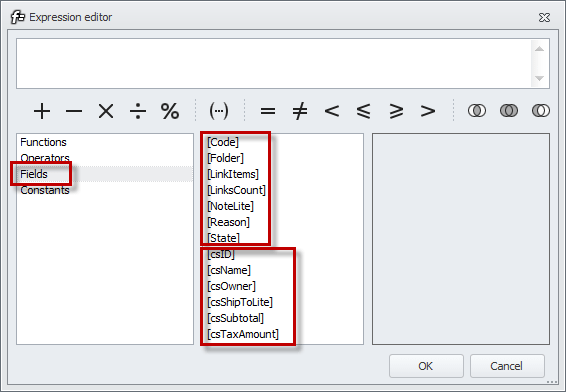Insert the multiplication operator
The width and height of the screenshot is (566, 392).
point(106,111)
